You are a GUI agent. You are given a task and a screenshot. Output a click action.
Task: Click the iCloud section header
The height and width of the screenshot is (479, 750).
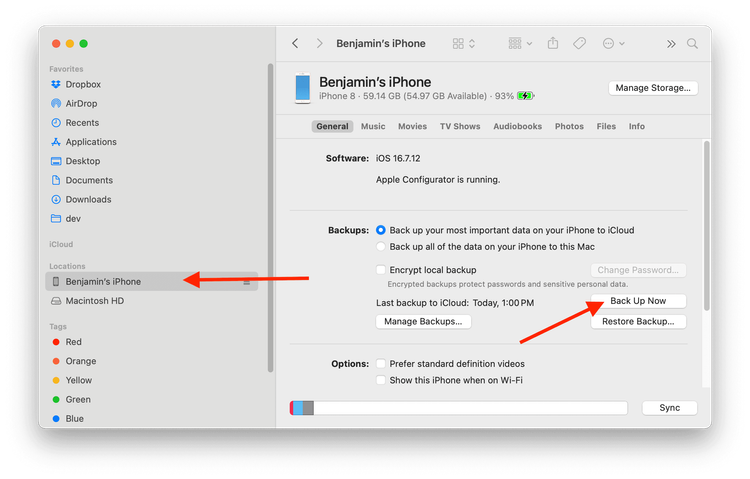click(x=61, y=244)
